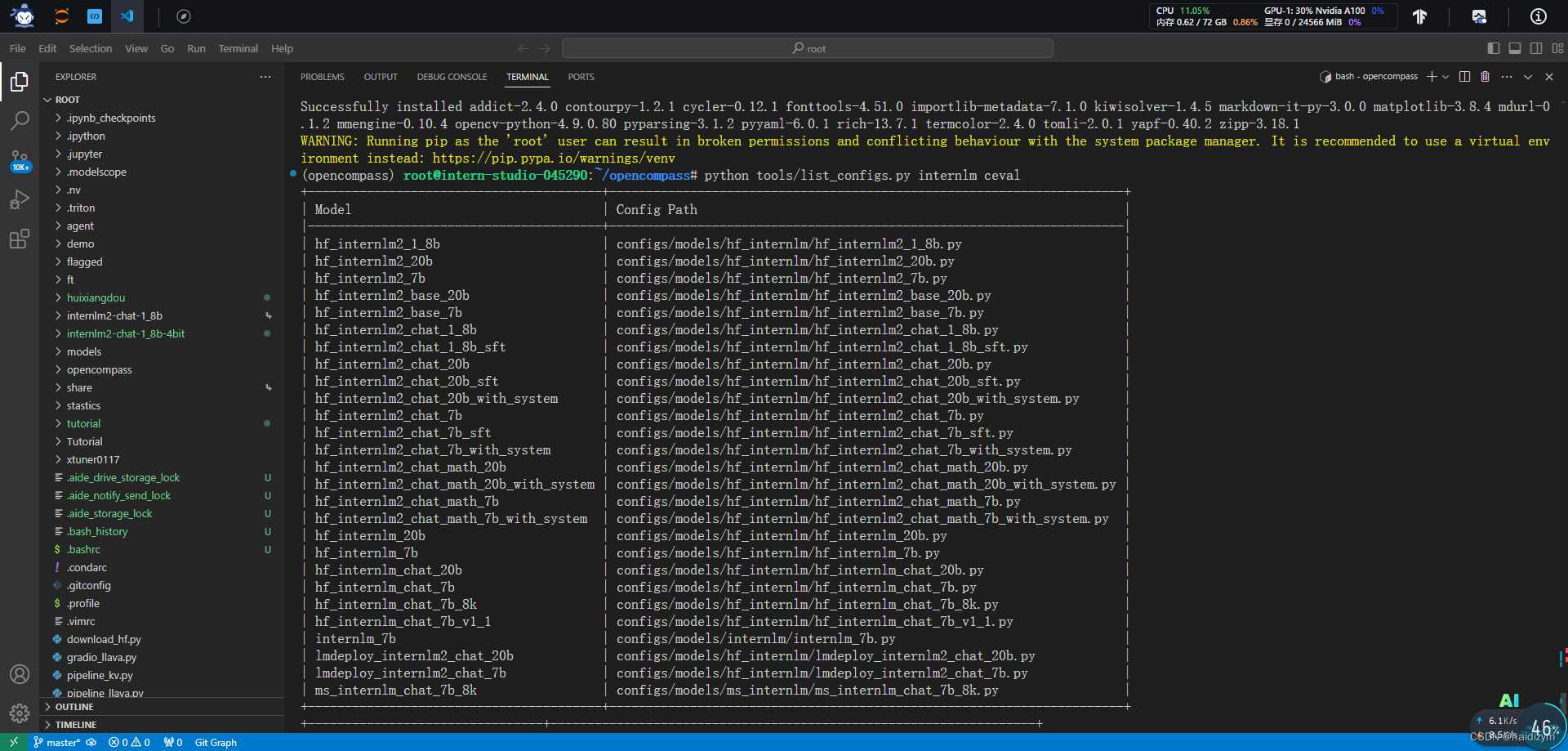Open gradio_llava.py file

click(x=162, y=657)
